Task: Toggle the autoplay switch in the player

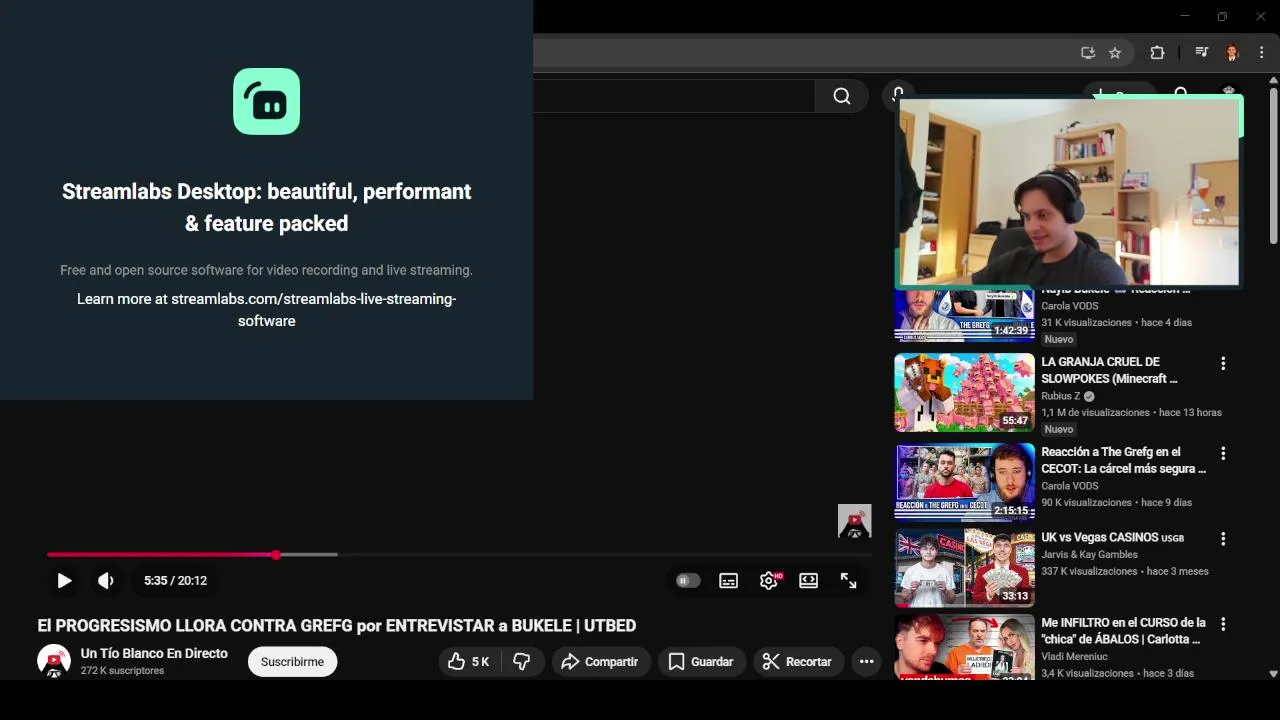Action: pos(688,581)
